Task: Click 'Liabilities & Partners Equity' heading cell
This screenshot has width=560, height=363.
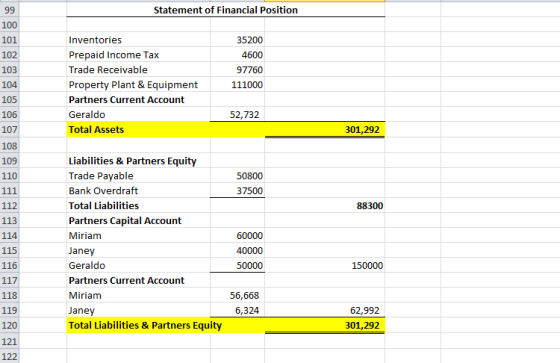Action: point(138,161)
